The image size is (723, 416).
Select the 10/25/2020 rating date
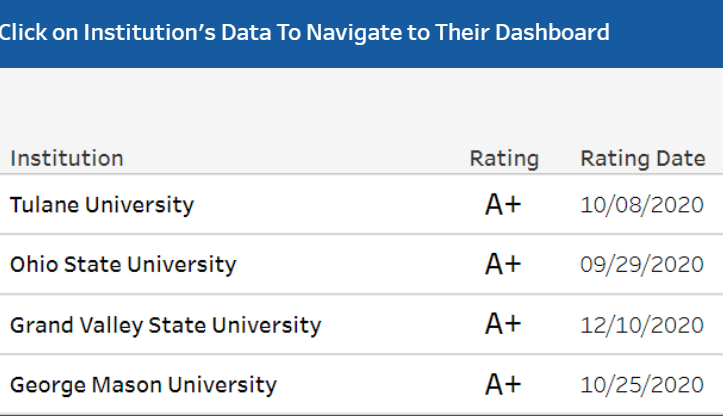pyautogui.click(x=643, y=385)
